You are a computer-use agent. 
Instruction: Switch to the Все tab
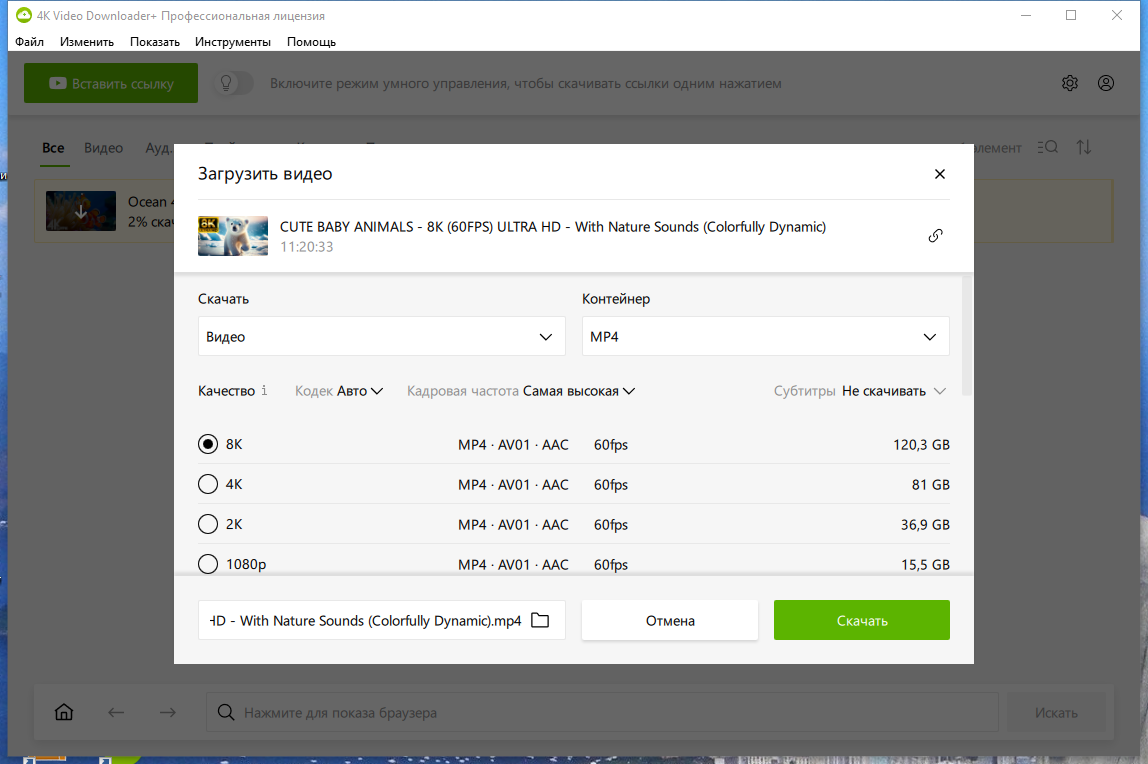pyautogui.click(x=53, y=148)
